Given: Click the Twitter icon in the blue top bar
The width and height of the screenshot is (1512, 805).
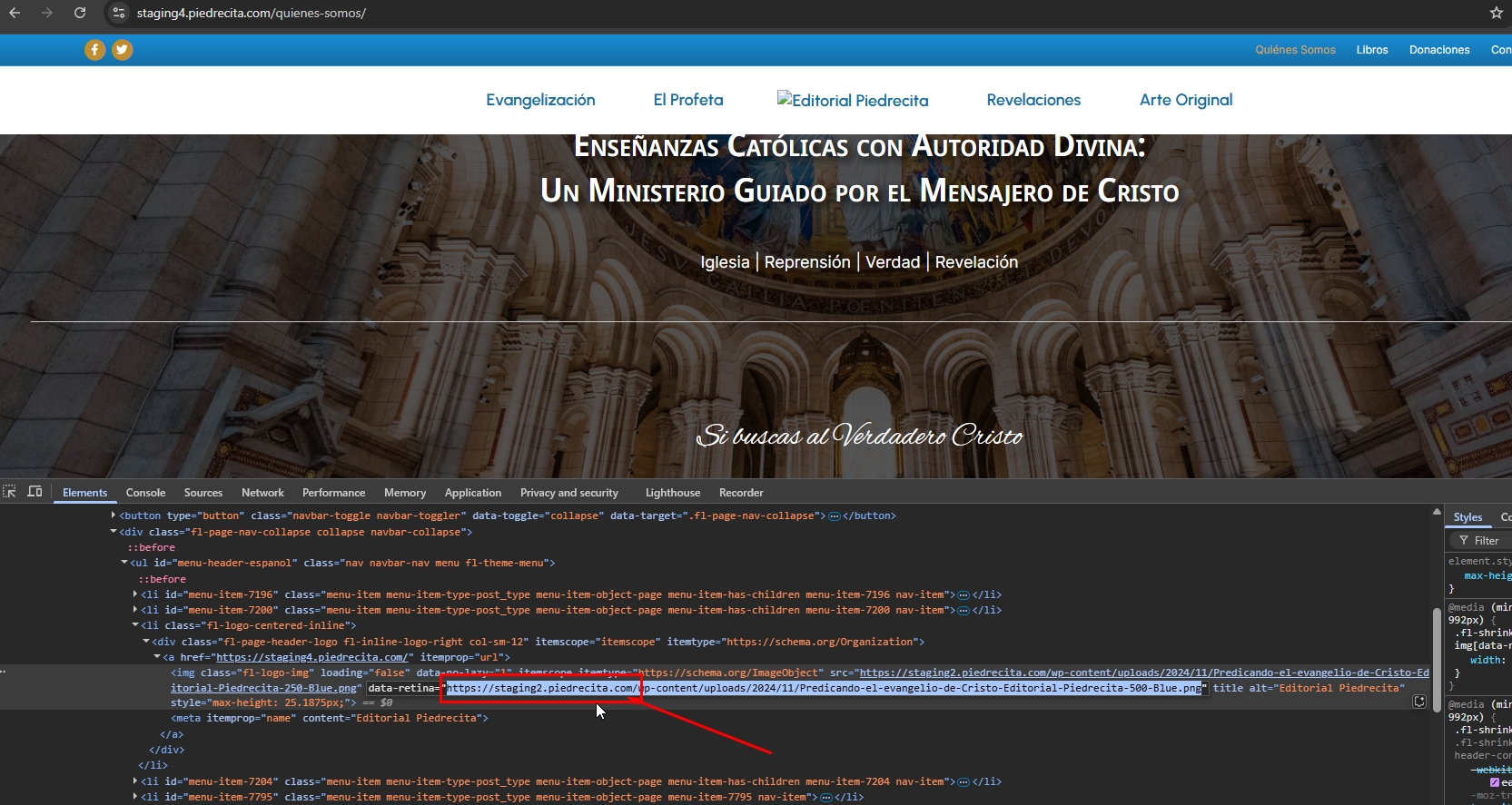Looking at the screenshot, I should coord(123,50).
